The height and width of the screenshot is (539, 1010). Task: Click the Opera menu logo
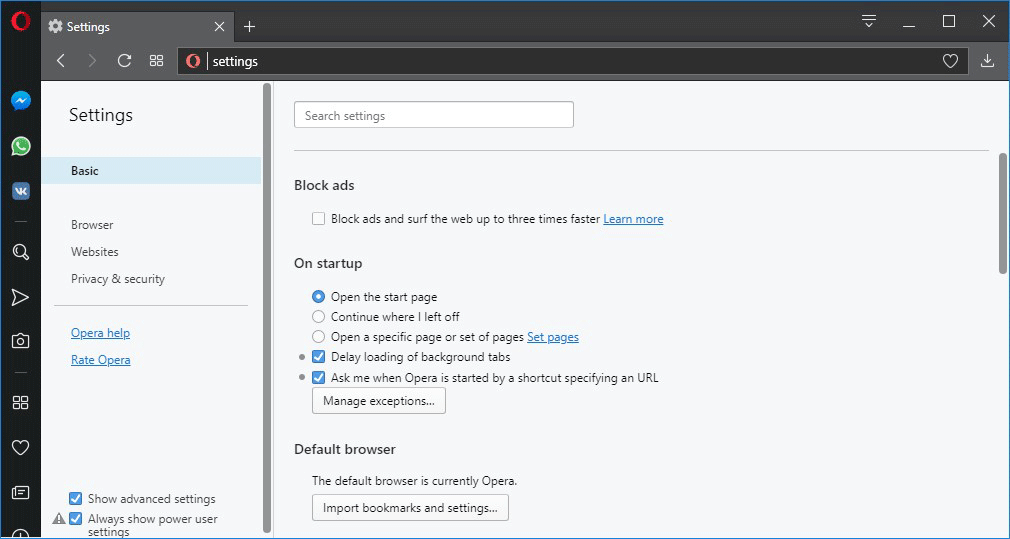(21, 22)
